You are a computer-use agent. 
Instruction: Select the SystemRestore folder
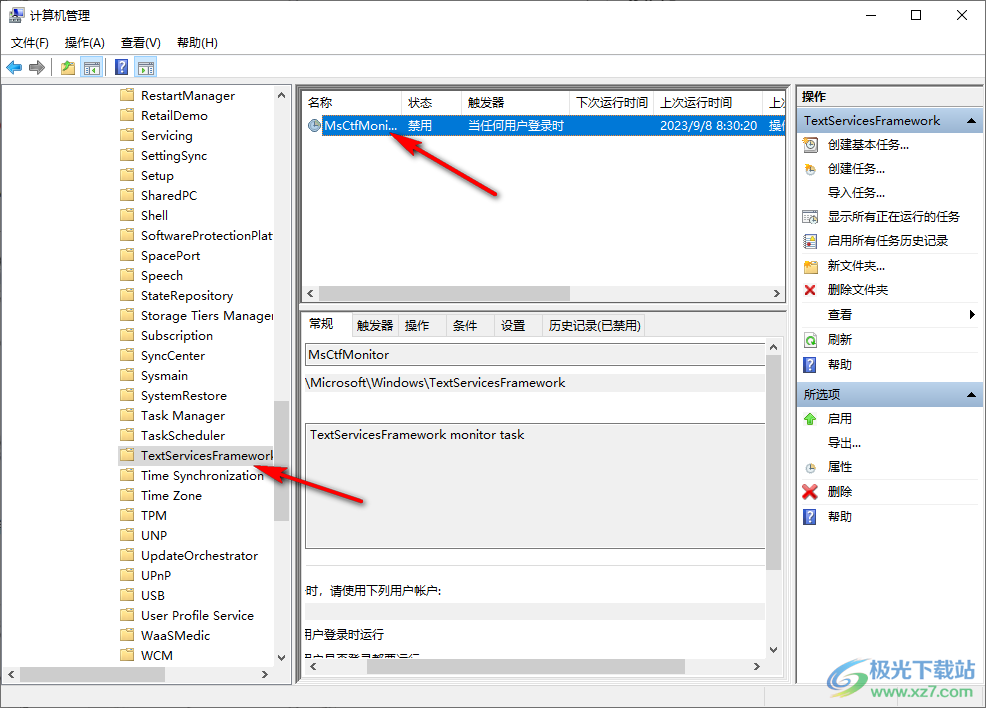[184, 395]
